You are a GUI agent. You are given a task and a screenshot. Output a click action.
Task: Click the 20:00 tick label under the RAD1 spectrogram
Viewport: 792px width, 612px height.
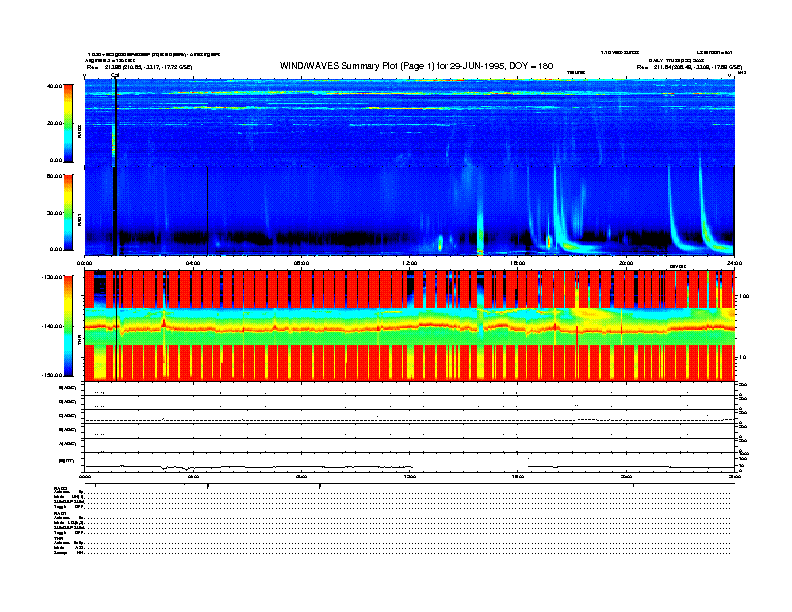[626, 263]
